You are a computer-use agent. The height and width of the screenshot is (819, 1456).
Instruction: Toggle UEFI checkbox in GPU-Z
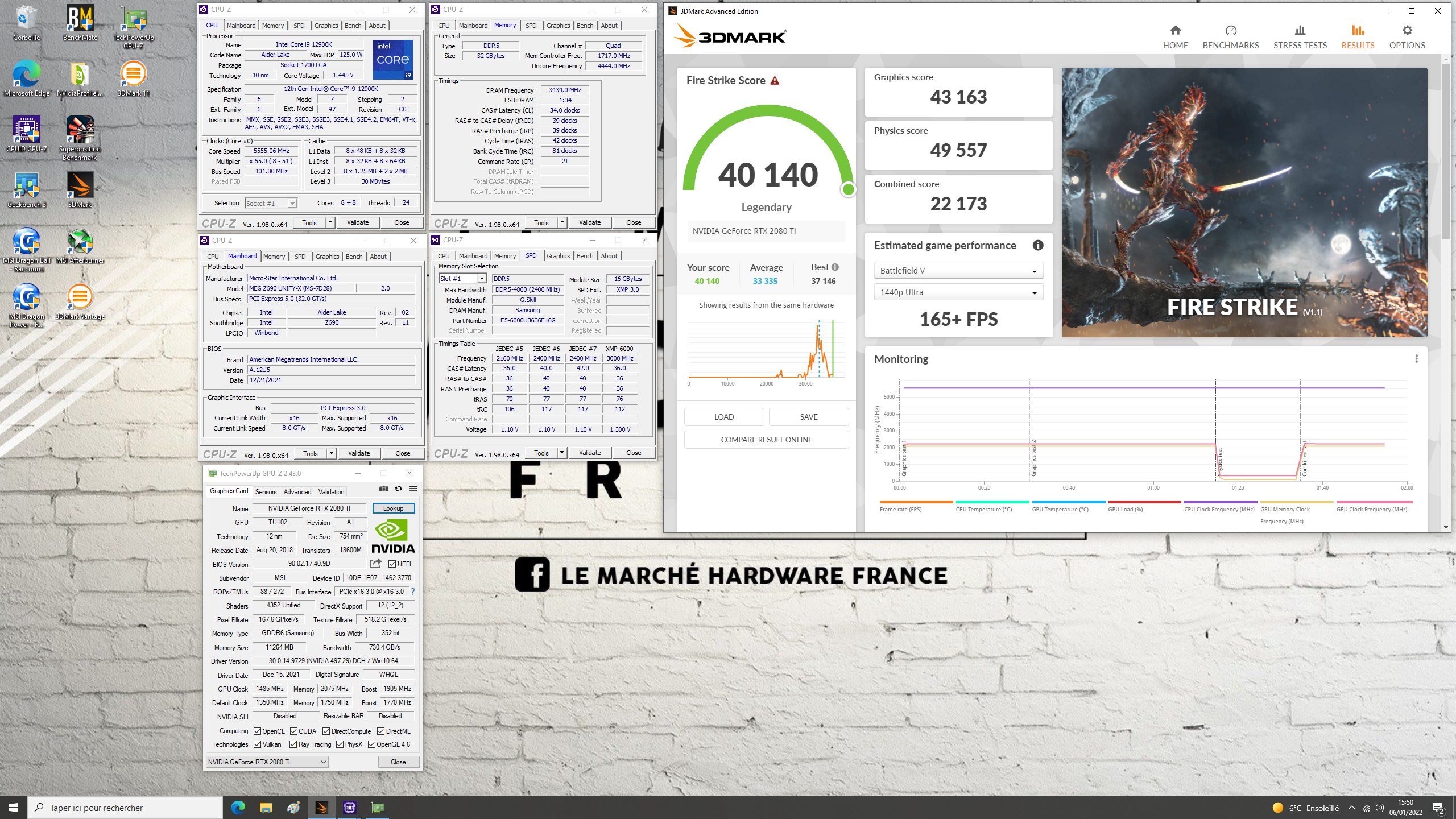(392, 564)
